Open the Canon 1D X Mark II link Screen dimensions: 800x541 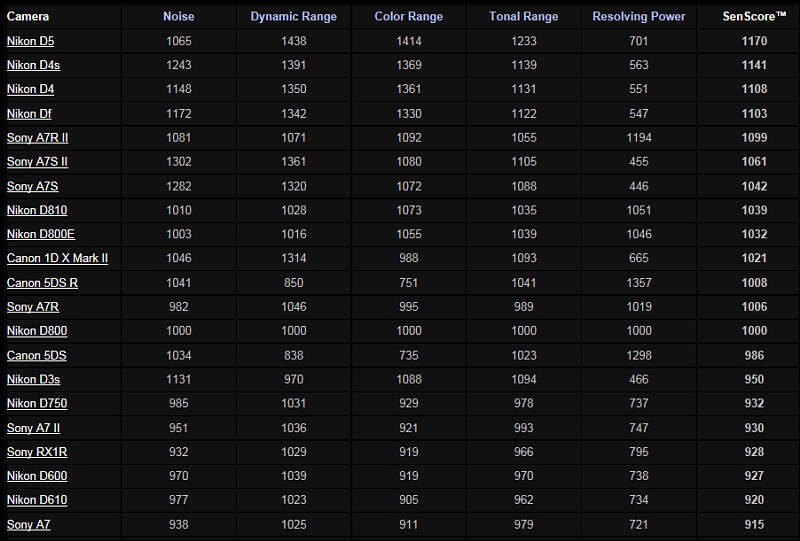[x=58, y=258]
